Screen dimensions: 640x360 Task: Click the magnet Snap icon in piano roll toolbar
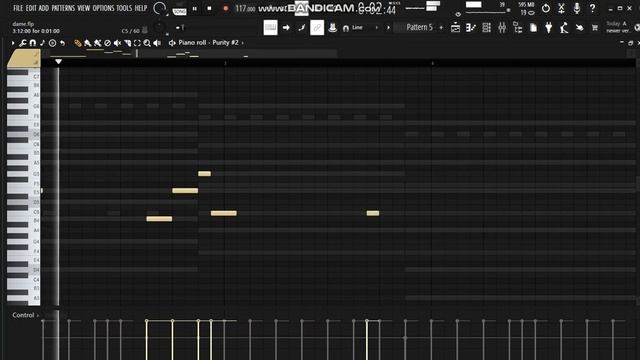(x=33, y=43)
